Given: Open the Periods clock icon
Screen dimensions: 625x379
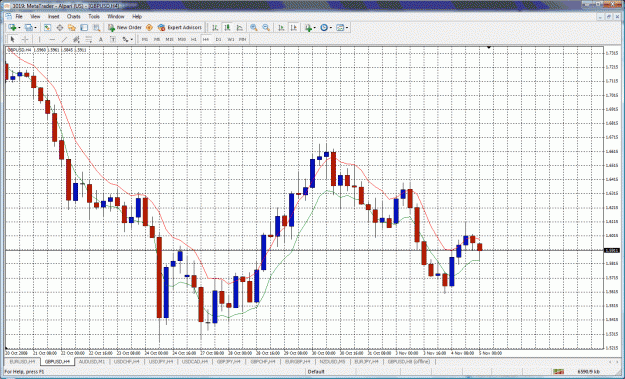Looking at the screenshot, I should click(324, 27).
